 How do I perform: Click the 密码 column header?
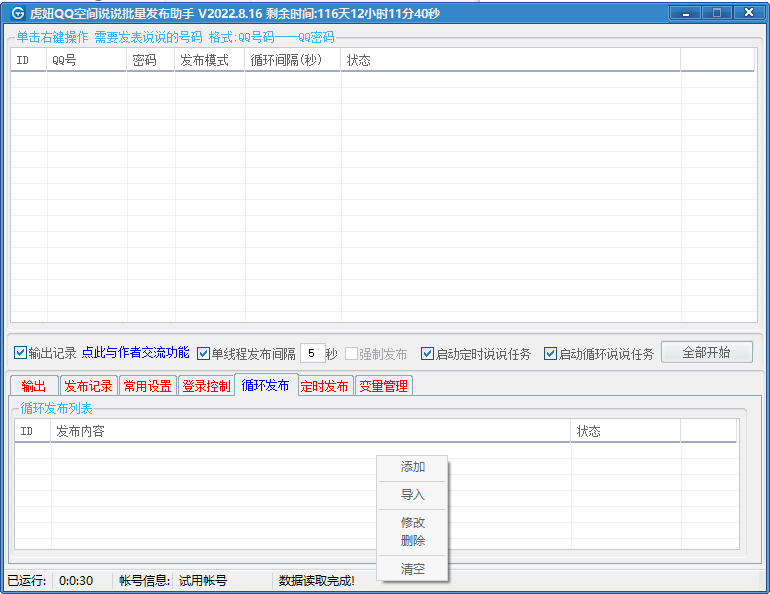(151, 60)
